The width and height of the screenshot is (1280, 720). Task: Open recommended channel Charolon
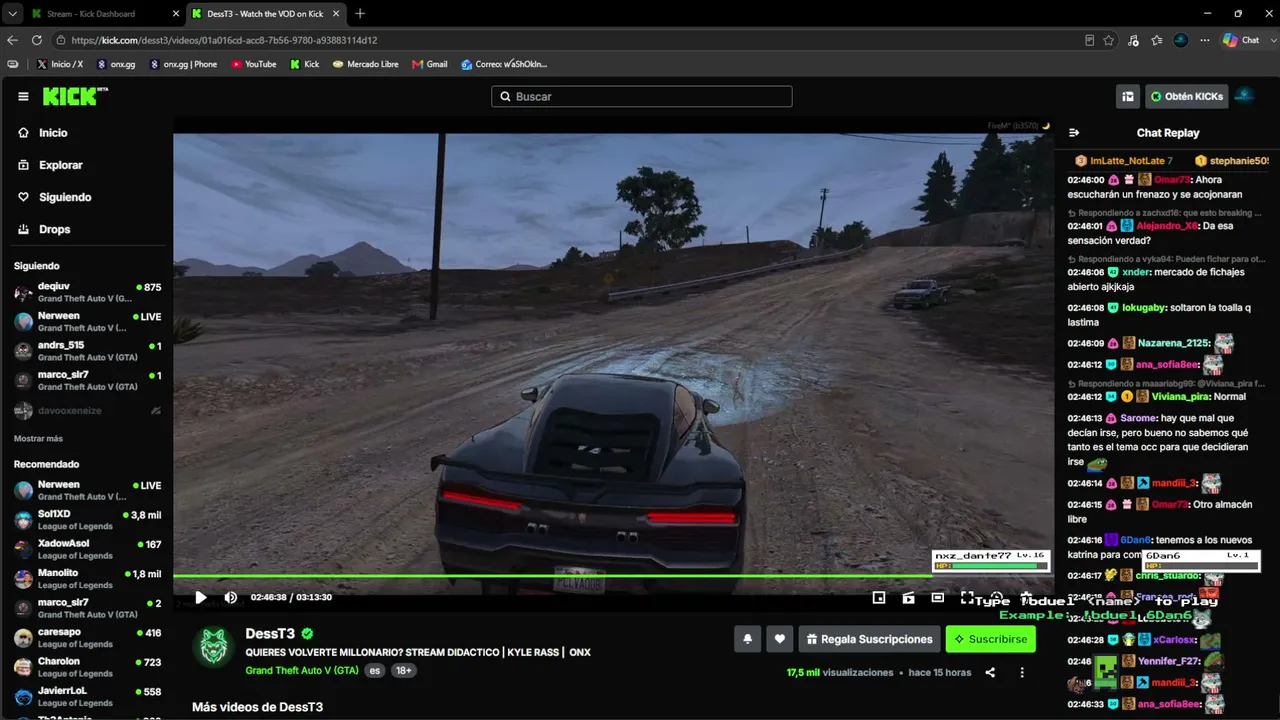click(87, 666)
